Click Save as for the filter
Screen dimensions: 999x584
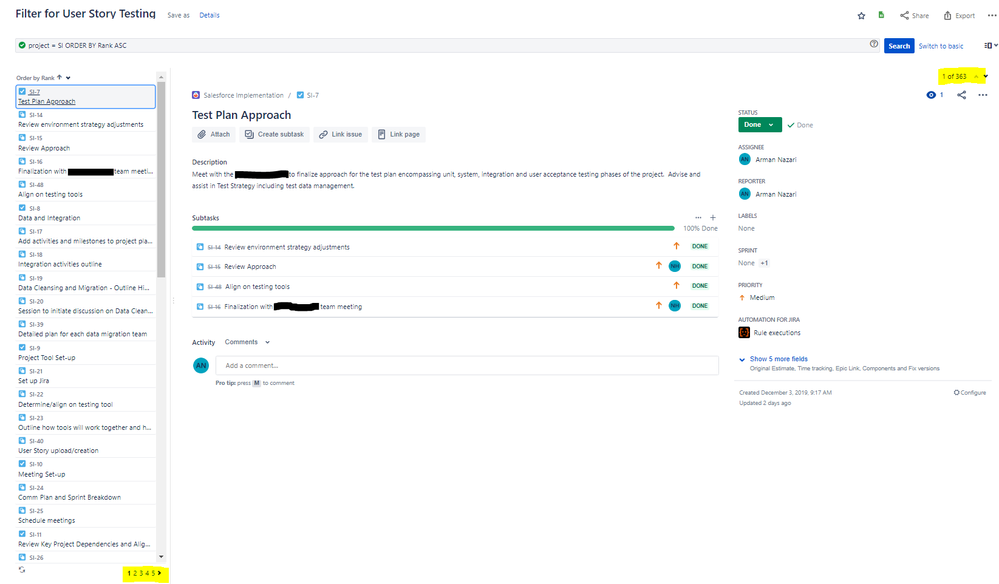pos(178,15)
